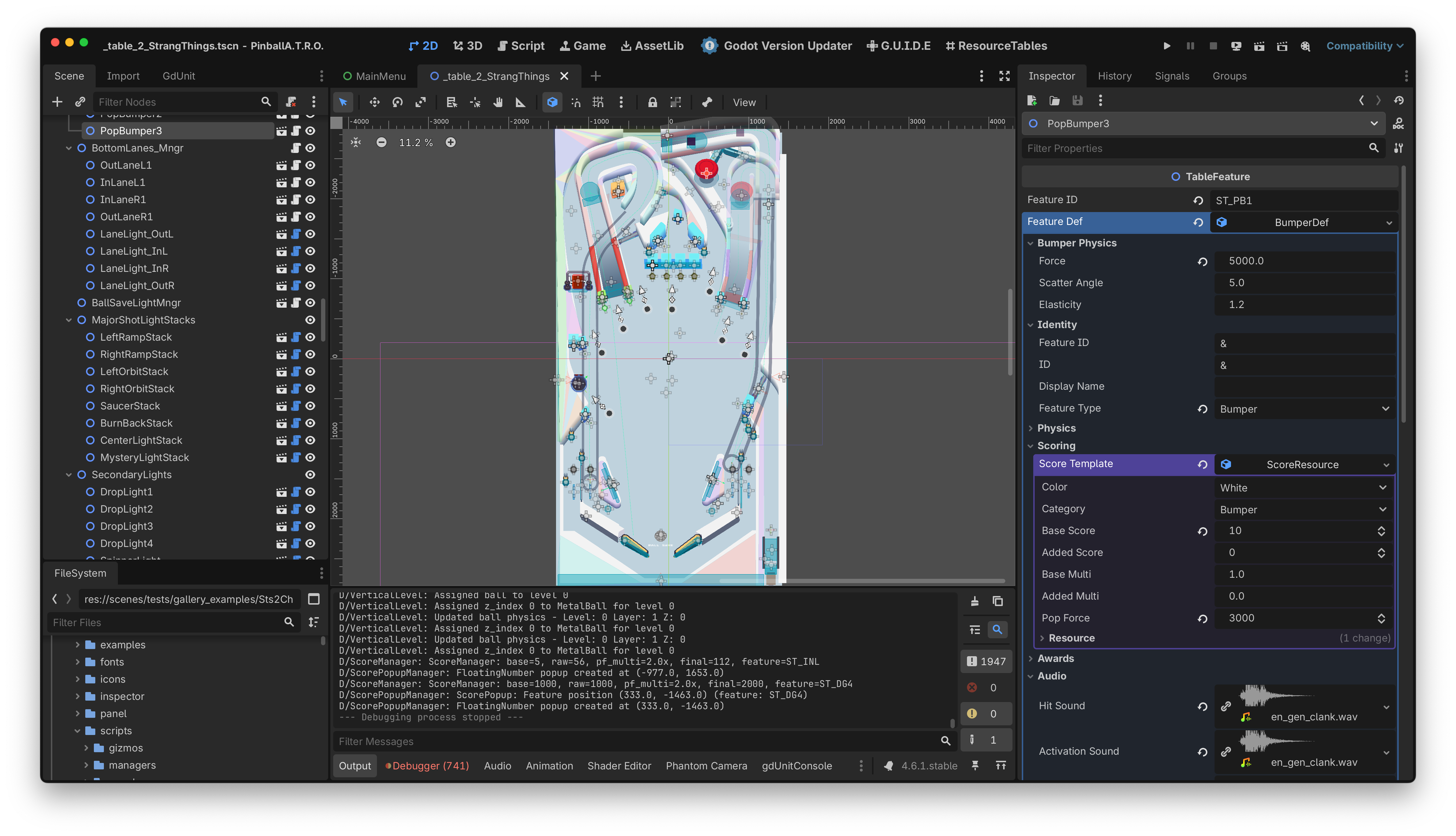Toggle visibility of OutLaneL1
Viewport: 1456px width, 836px height.
[x=311, y=165]
